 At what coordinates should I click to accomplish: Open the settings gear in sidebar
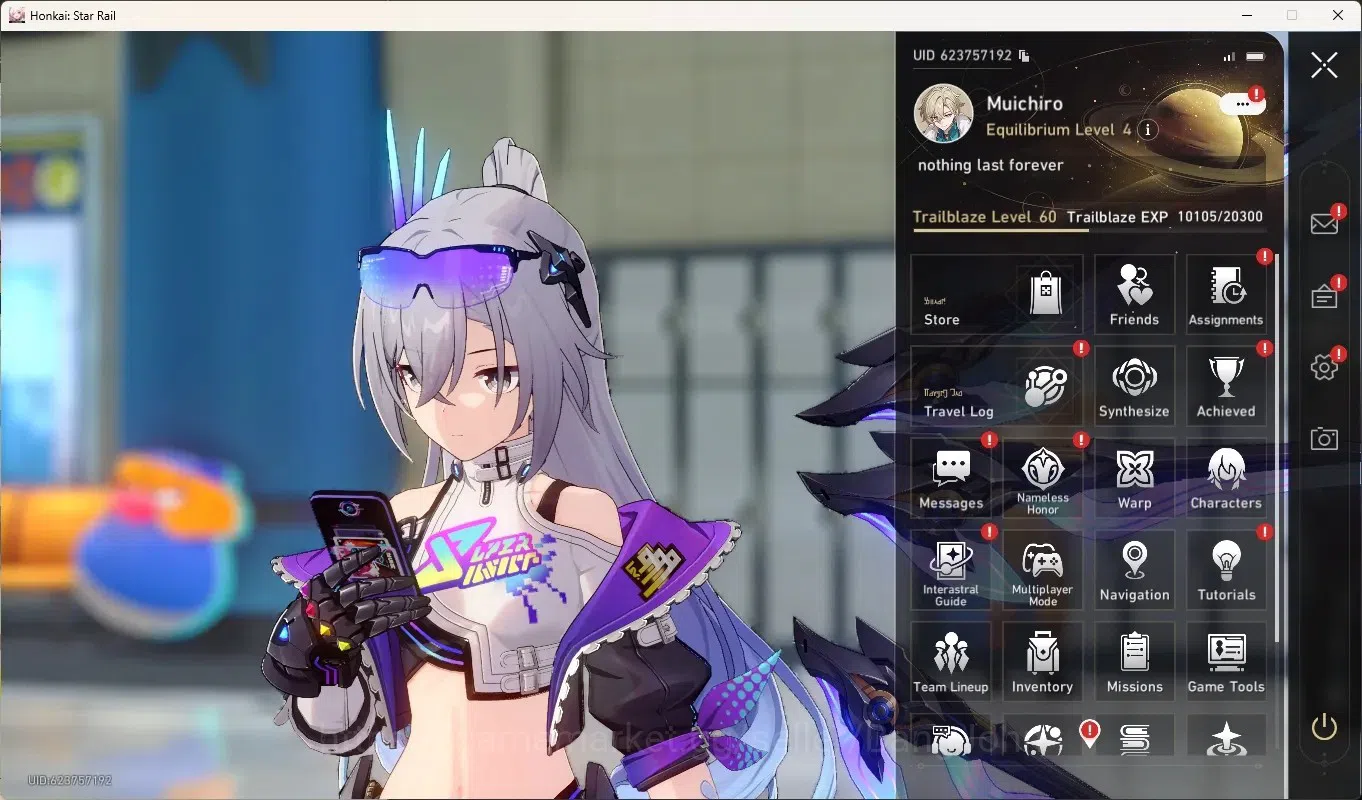pos(1324,367)
